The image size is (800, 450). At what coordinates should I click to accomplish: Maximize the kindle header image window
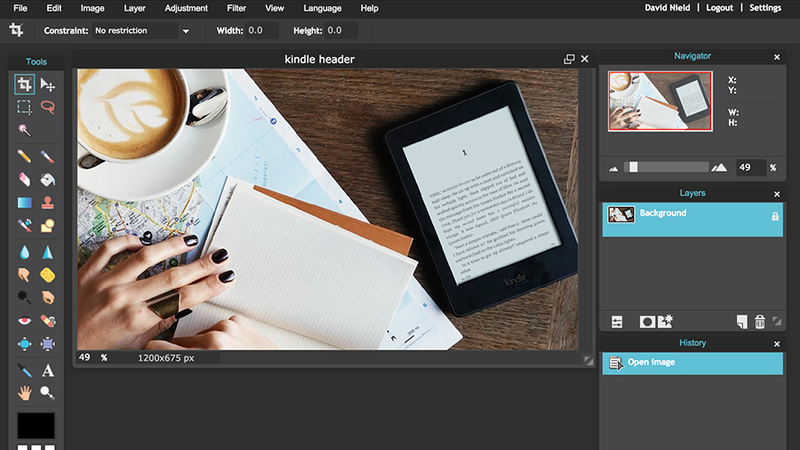pos(569,59)
